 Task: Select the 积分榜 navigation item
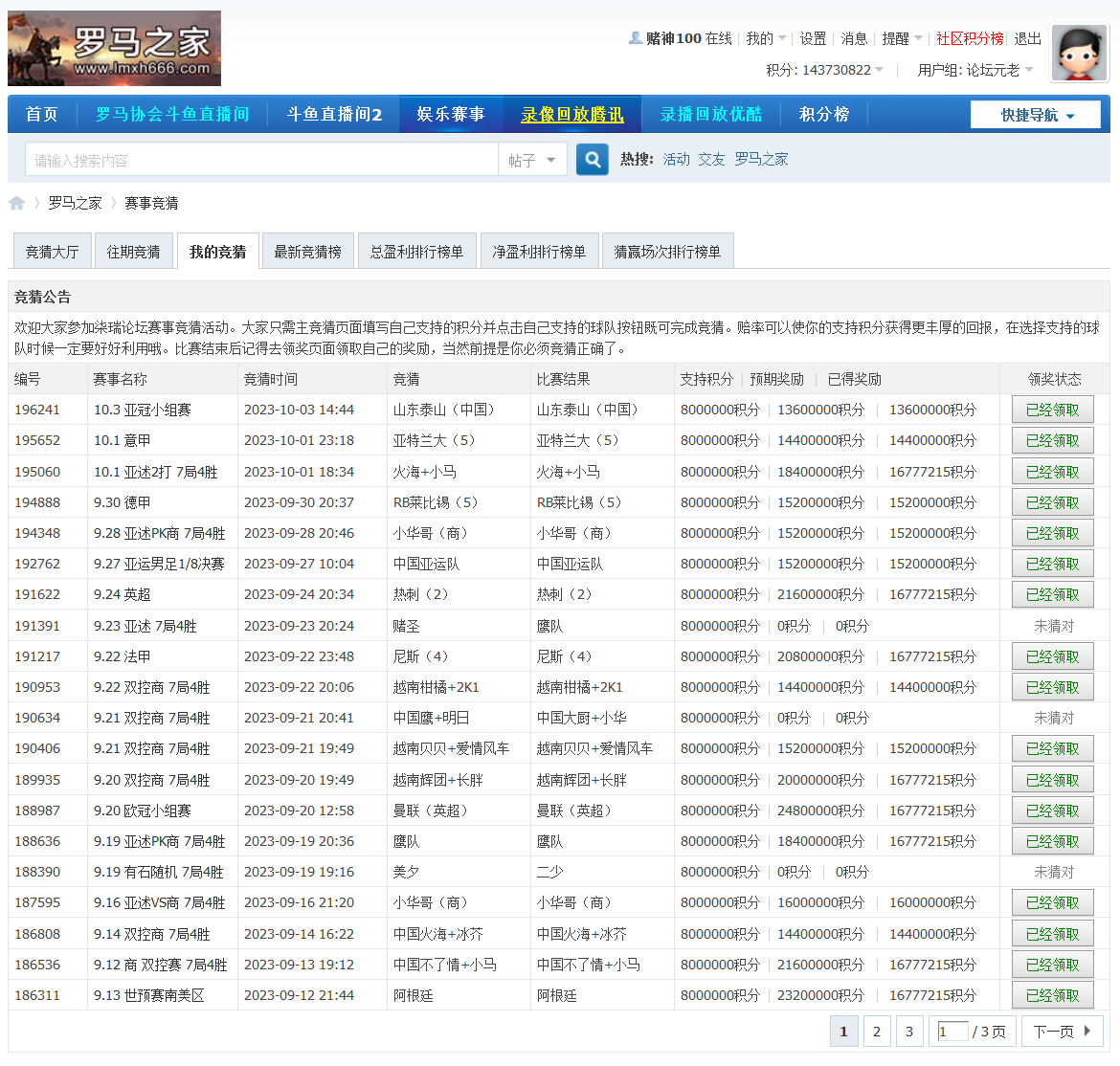pyautogui.click(x=825, y=113)
